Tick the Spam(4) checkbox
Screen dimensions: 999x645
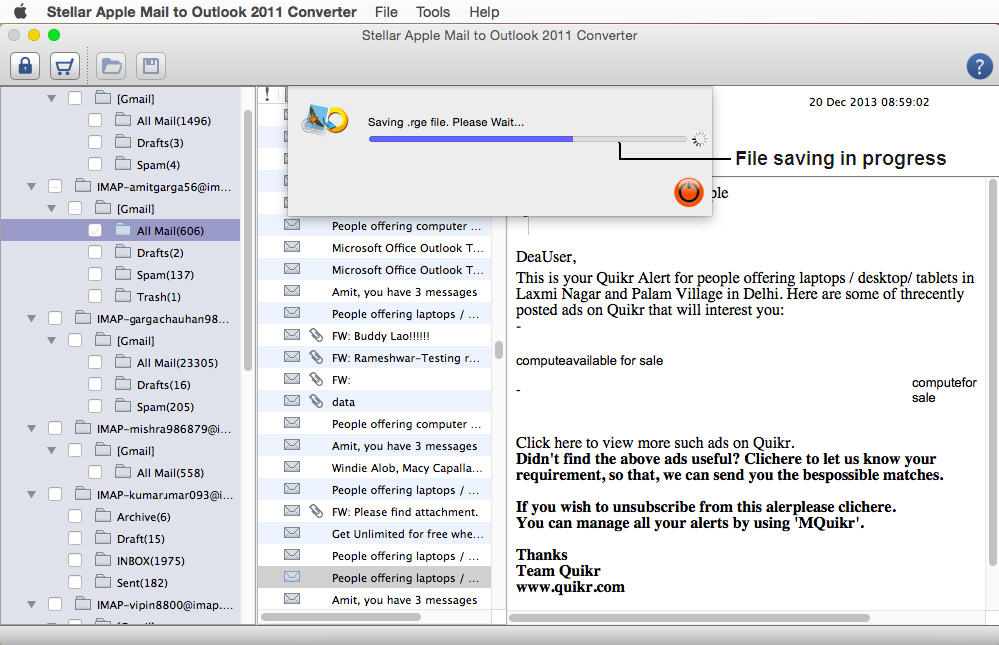point(95,164)
